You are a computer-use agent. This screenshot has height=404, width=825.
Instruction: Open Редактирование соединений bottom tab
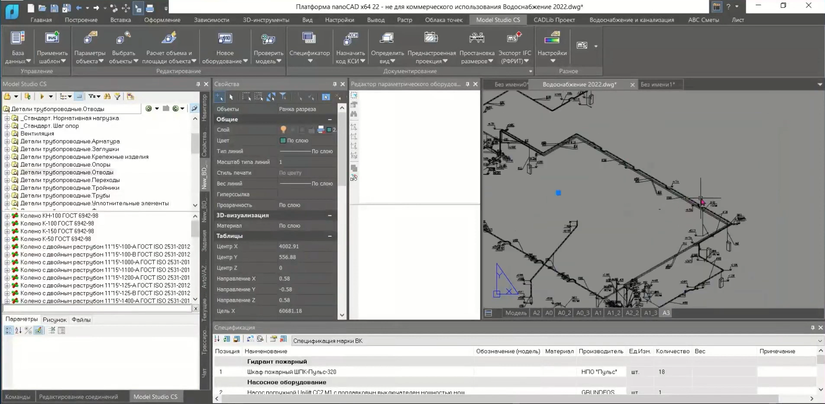[x=78, y=397]
